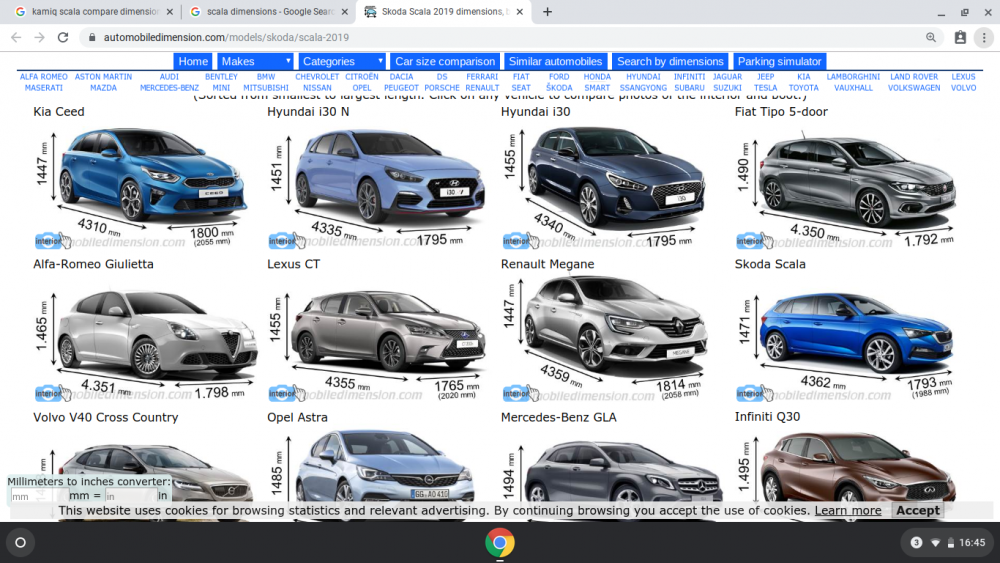Viewport: 1000px width, 563px height.
Task: Select the Lexus CT car image
Action: point(387,330)
